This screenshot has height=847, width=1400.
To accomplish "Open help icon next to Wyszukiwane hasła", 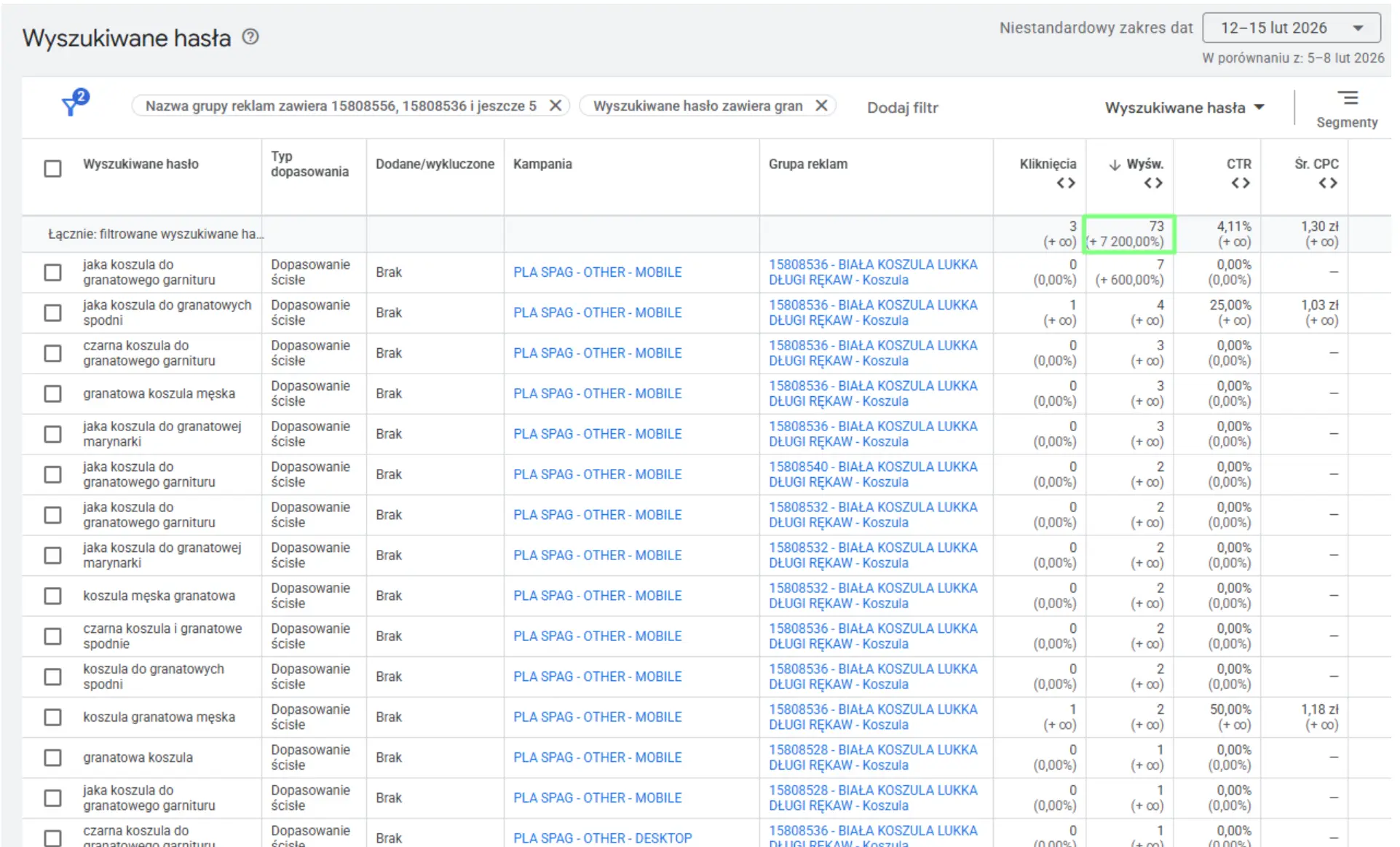I will coord(250,37).
